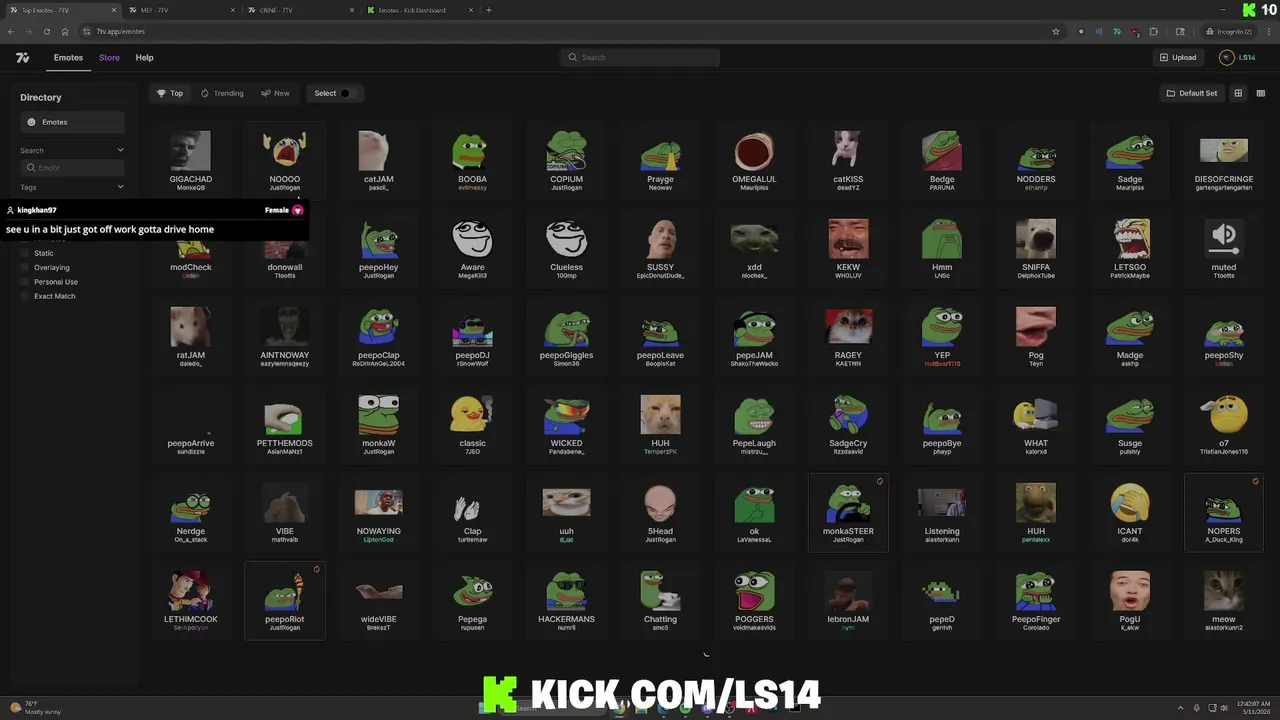Select Emotes in the Directory panel

coord(72,122)
